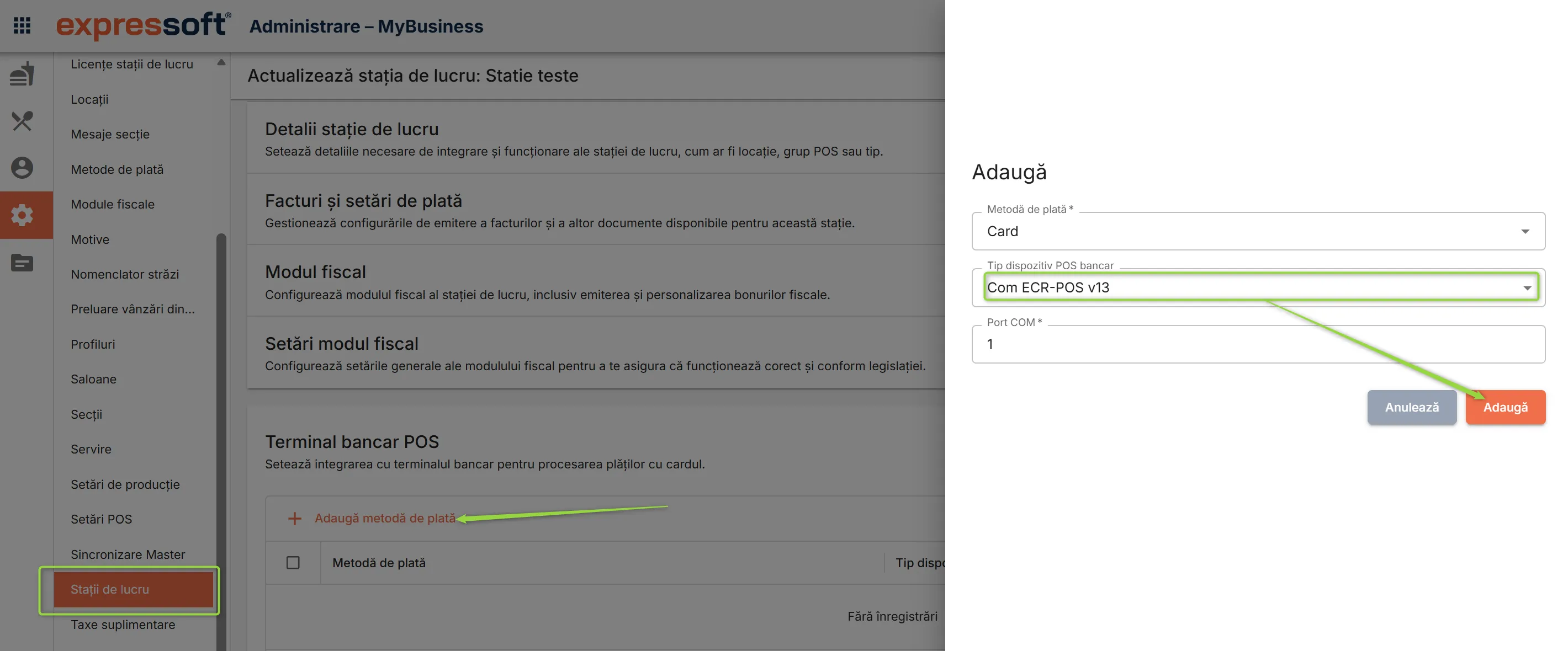The height and width of the screenshot is (651, 1568).
Task: Open the apps grid launcher icon
Action: click(22, 25)
